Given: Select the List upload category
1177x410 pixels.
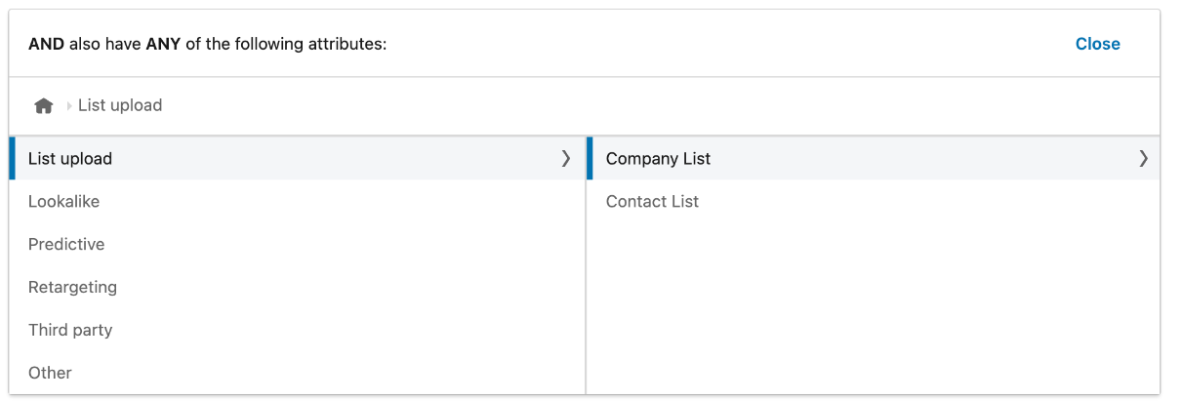Looking at the screenshot, I should pos(70,159).
